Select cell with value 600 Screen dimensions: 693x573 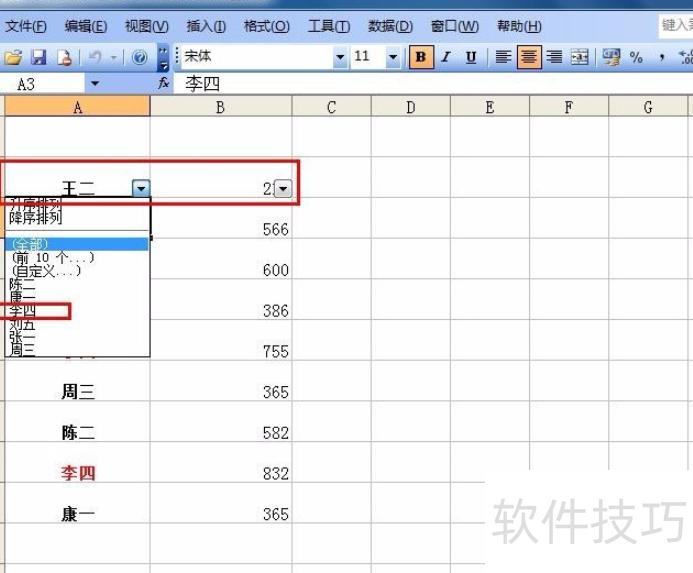click(221, 259)
